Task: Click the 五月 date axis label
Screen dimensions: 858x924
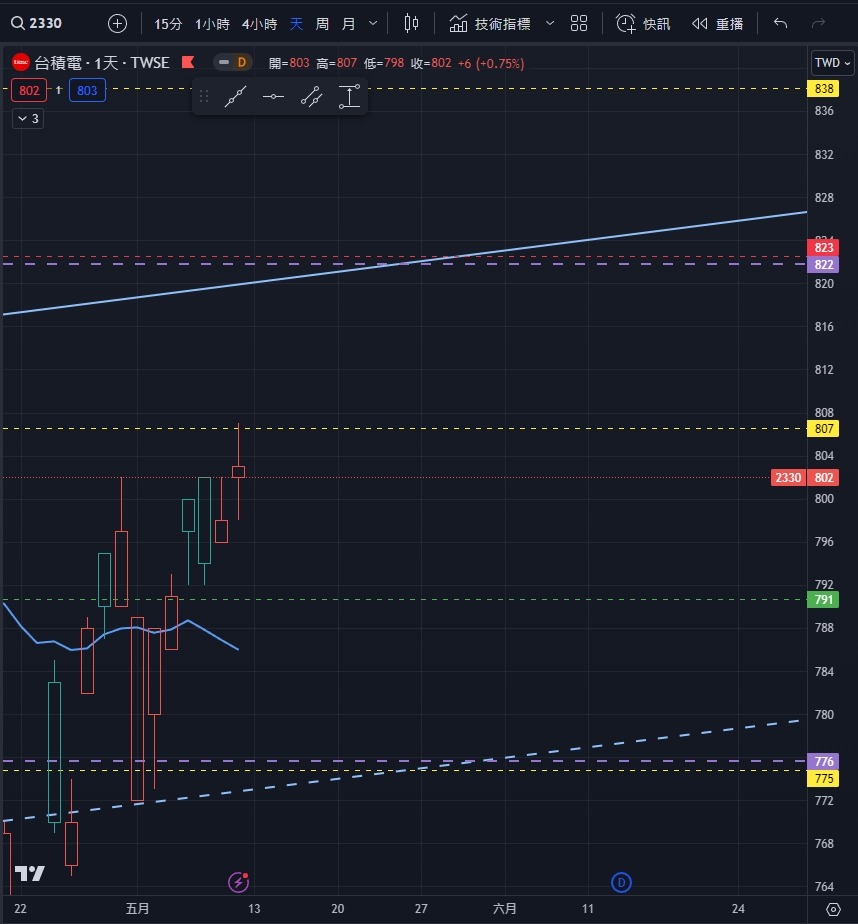Action: tap(137, 909)
